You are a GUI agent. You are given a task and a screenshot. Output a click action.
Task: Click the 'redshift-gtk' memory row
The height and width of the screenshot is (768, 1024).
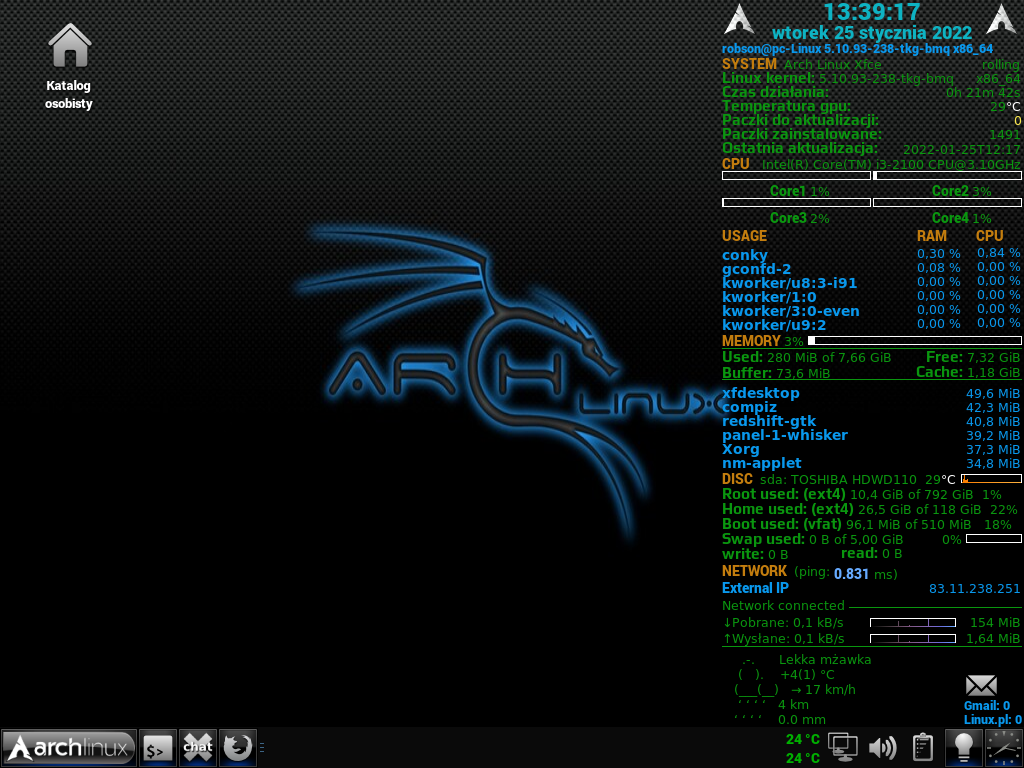pyautogui.click(x=871, y=421)
